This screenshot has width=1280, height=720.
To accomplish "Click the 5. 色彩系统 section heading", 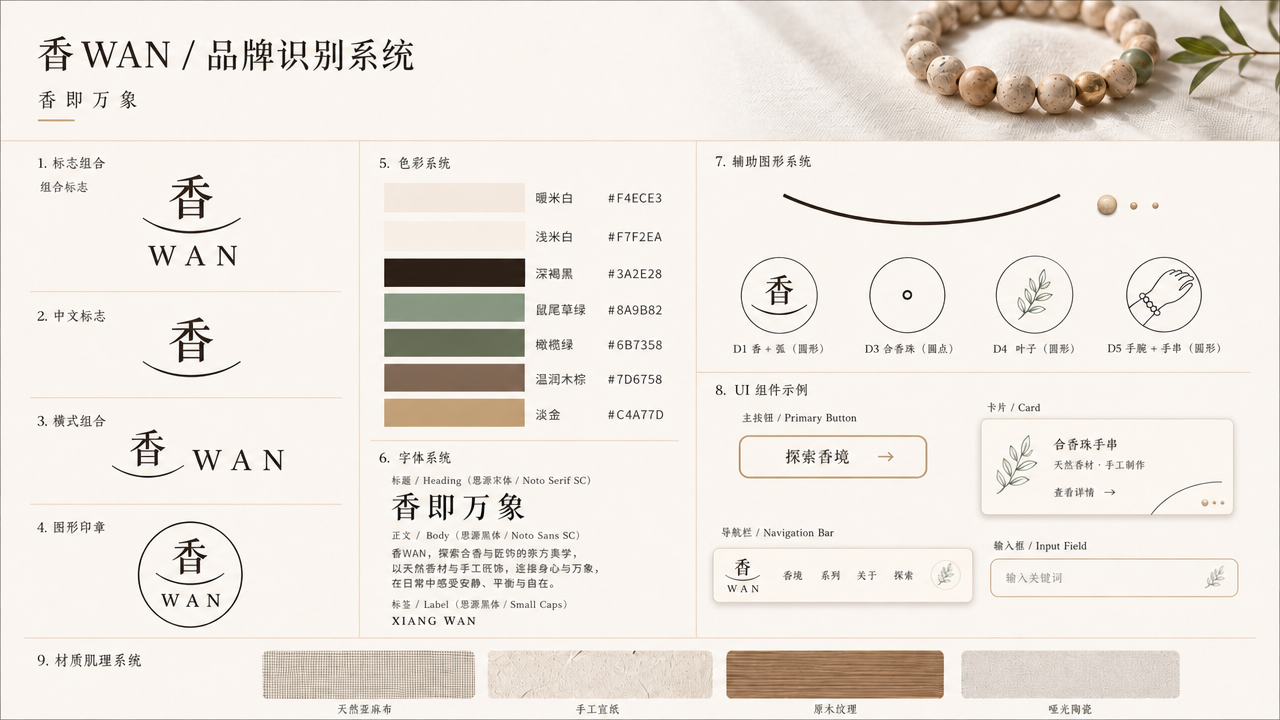I will pyautogui.click(x=415, y=163).
